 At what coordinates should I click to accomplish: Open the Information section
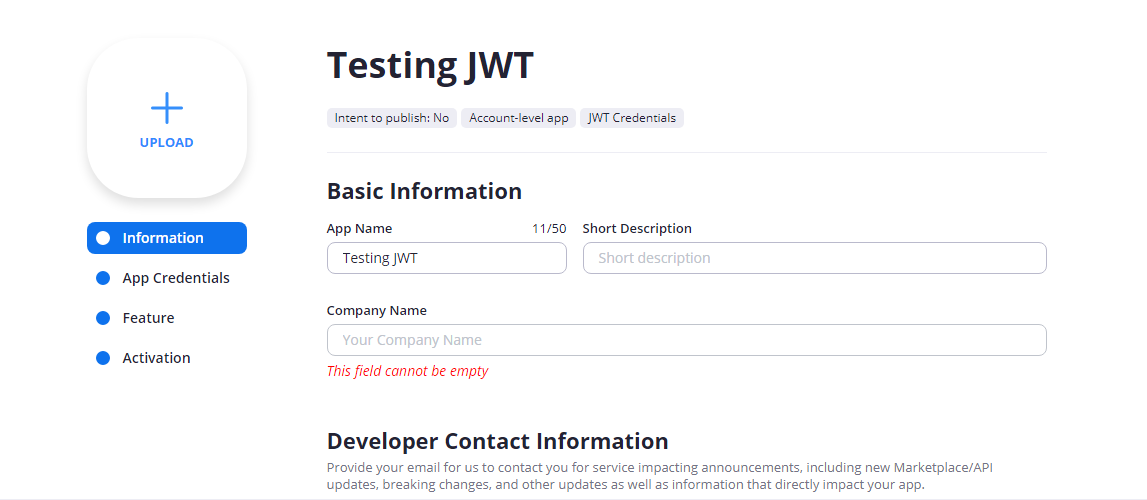click(167, 238)
